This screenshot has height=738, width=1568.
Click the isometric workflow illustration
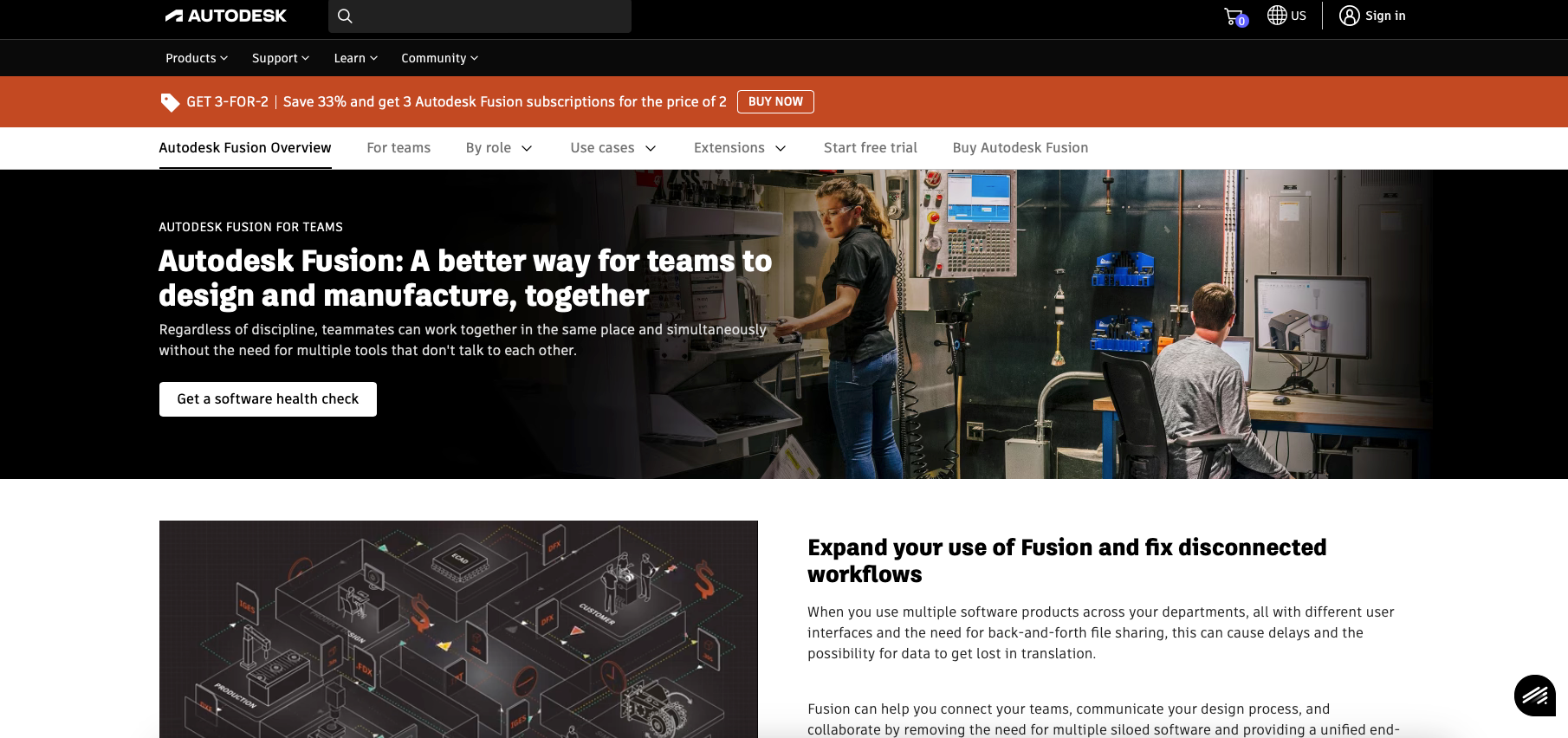[x=458, y=629]
